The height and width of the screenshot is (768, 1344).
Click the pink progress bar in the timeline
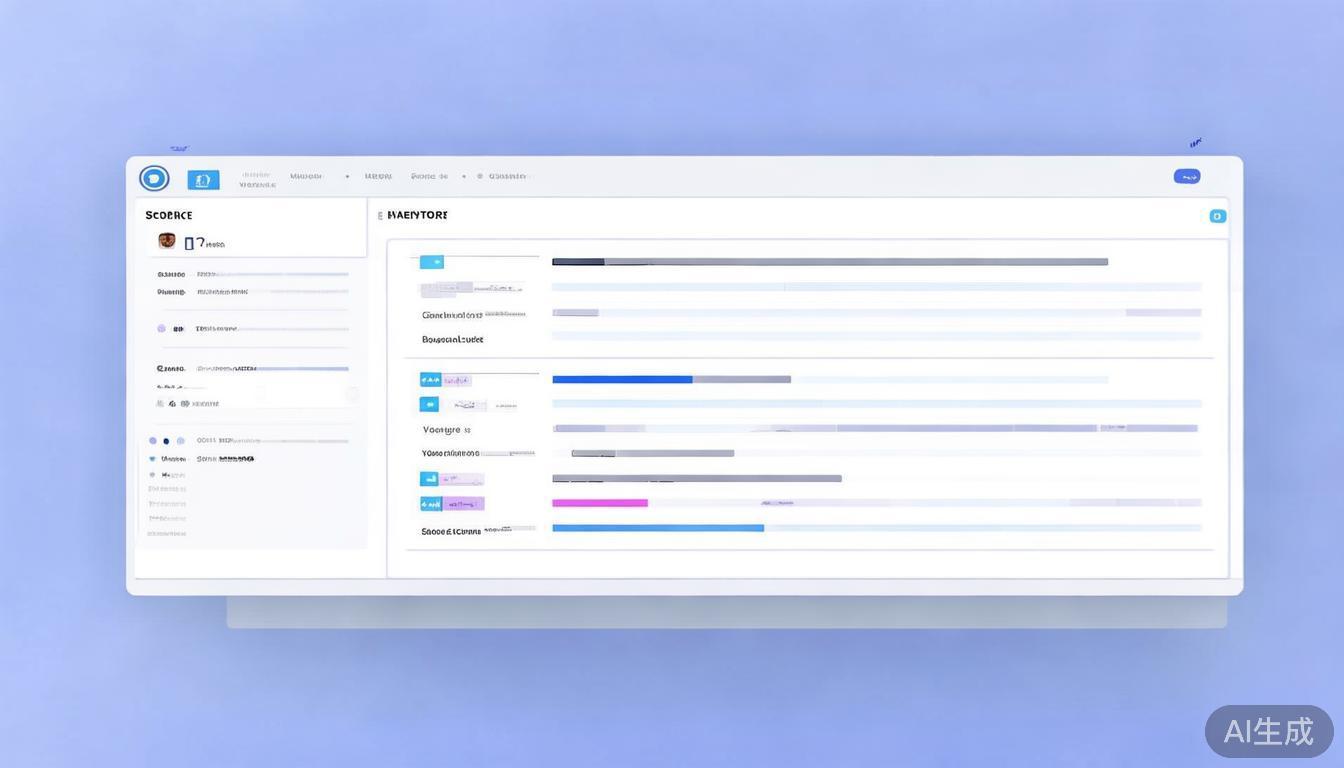(x=600, y=503)
